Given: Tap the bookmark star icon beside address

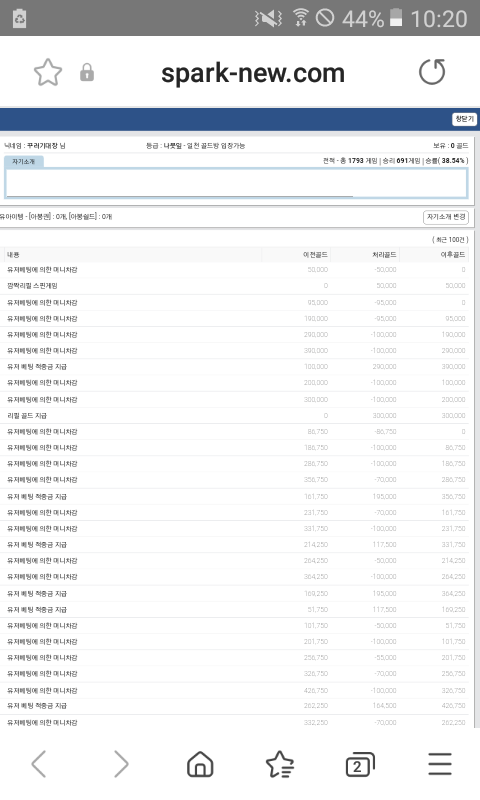Looking at the screenshot, I should [47, 72].
